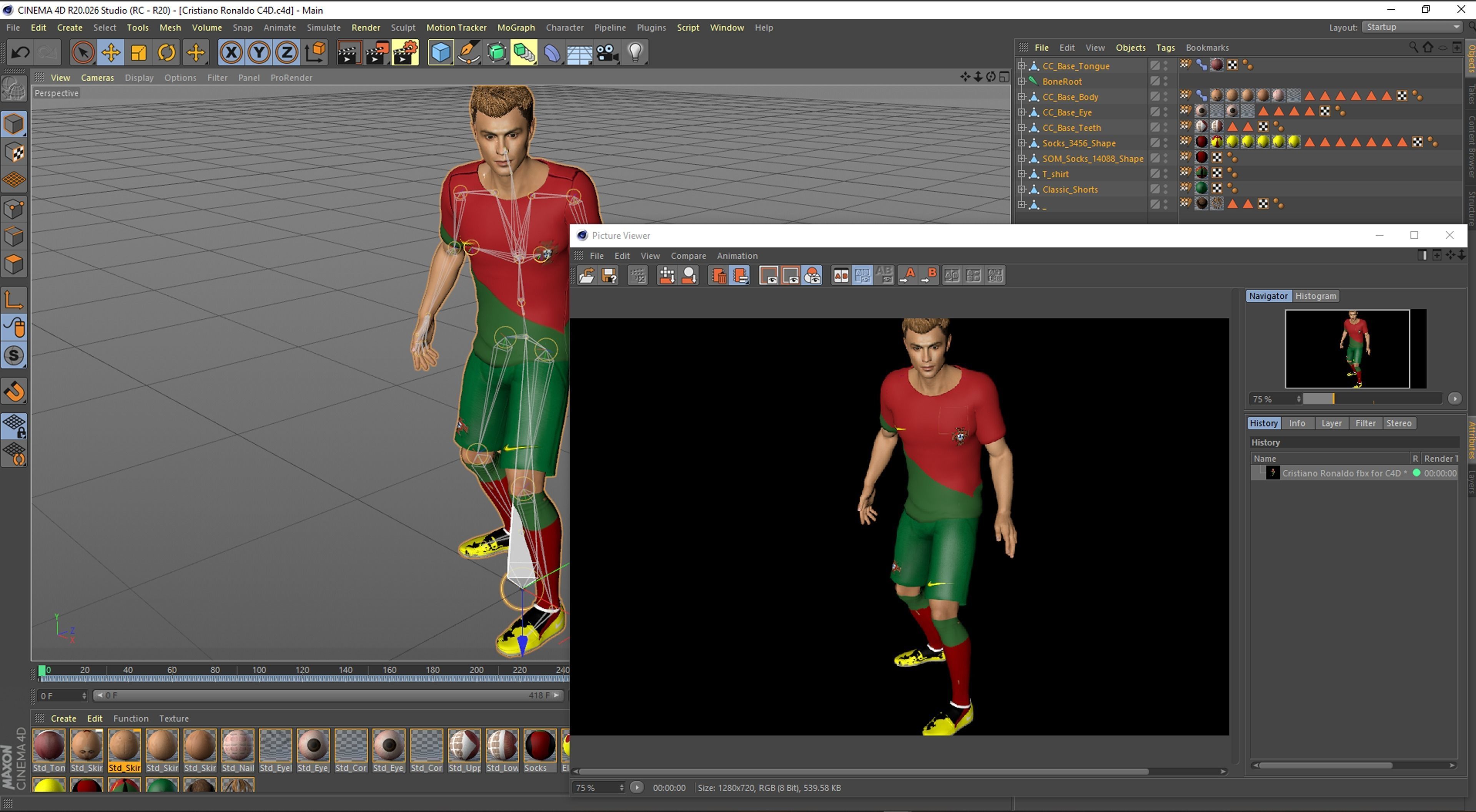Switch to the Histogram tab
This screenshot has height=812, width=1476.
pos(1315,296)
